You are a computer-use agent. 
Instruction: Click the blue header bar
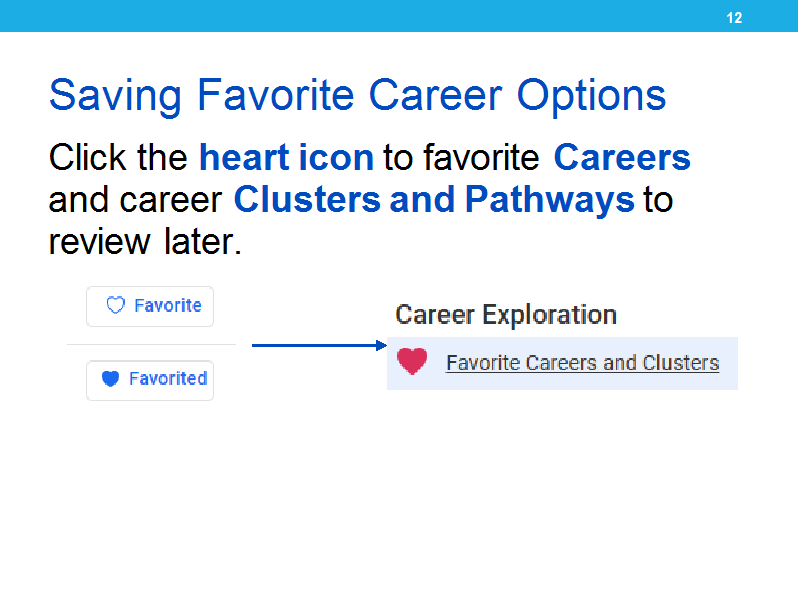pyautogui.click(x=399, y=16)
